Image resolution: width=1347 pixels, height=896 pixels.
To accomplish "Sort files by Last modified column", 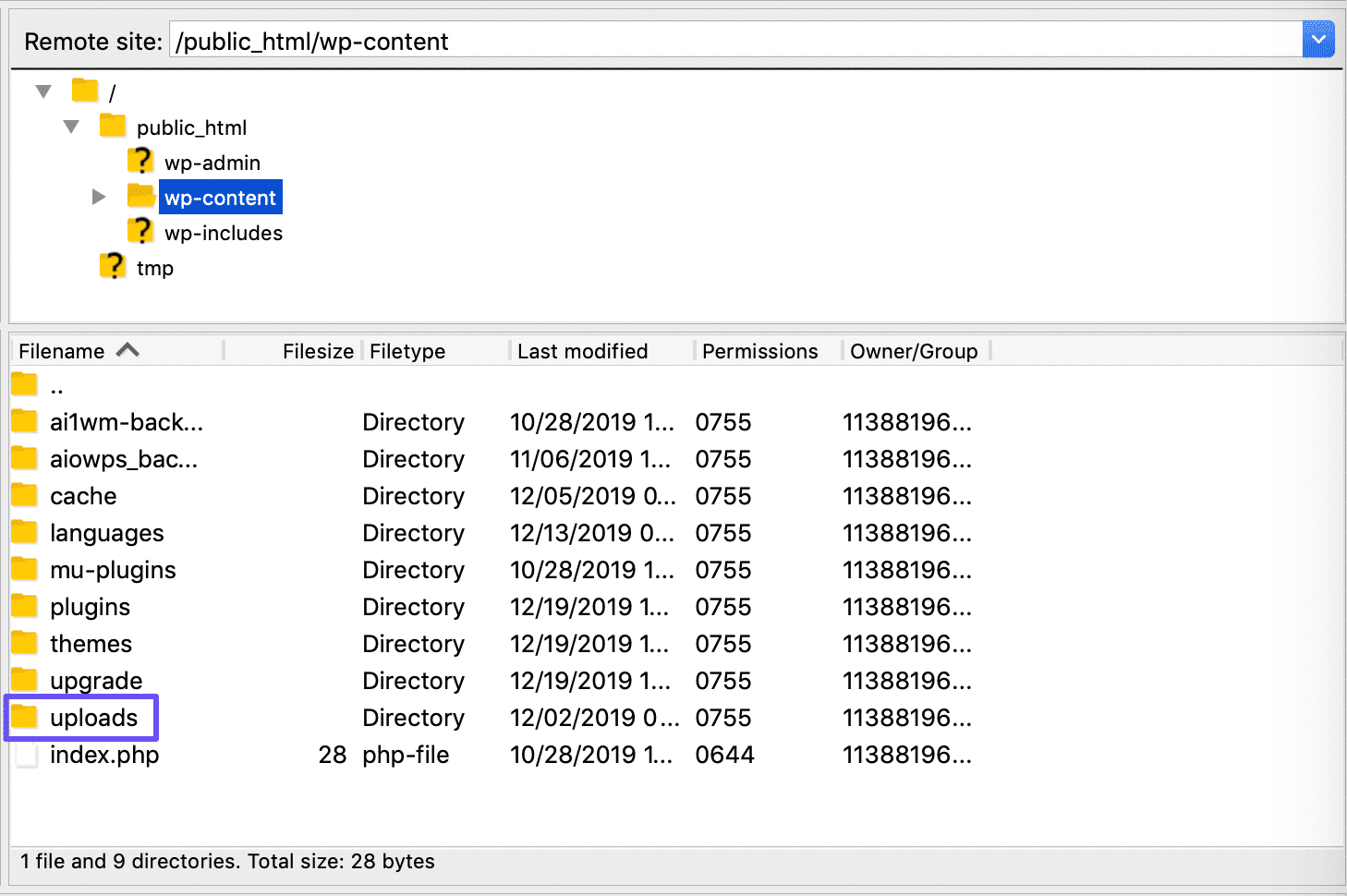I will 582,351.
